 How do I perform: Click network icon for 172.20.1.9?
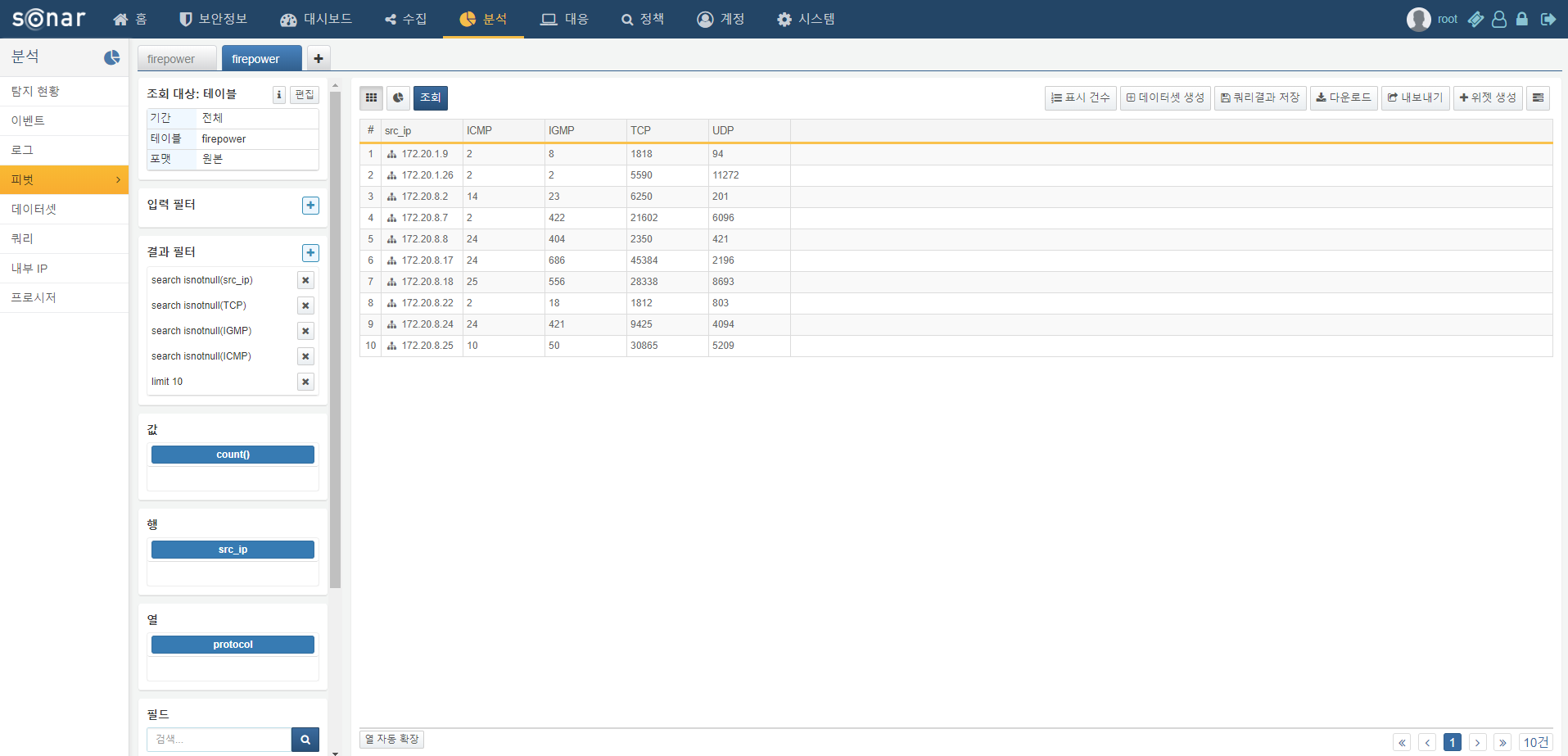click(392, 154)
